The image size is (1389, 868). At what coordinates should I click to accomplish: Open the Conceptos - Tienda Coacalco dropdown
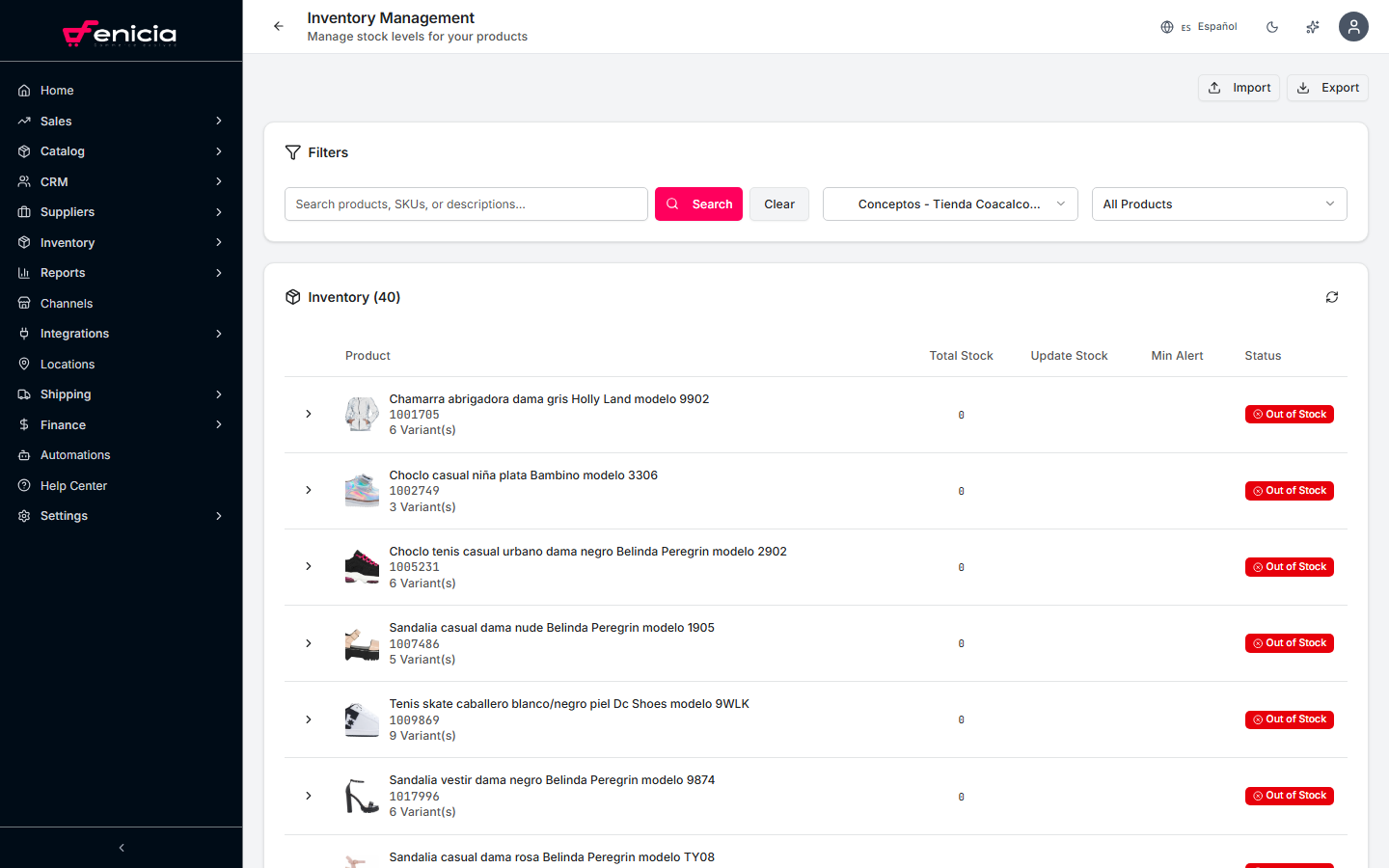[x=949, y=203]
